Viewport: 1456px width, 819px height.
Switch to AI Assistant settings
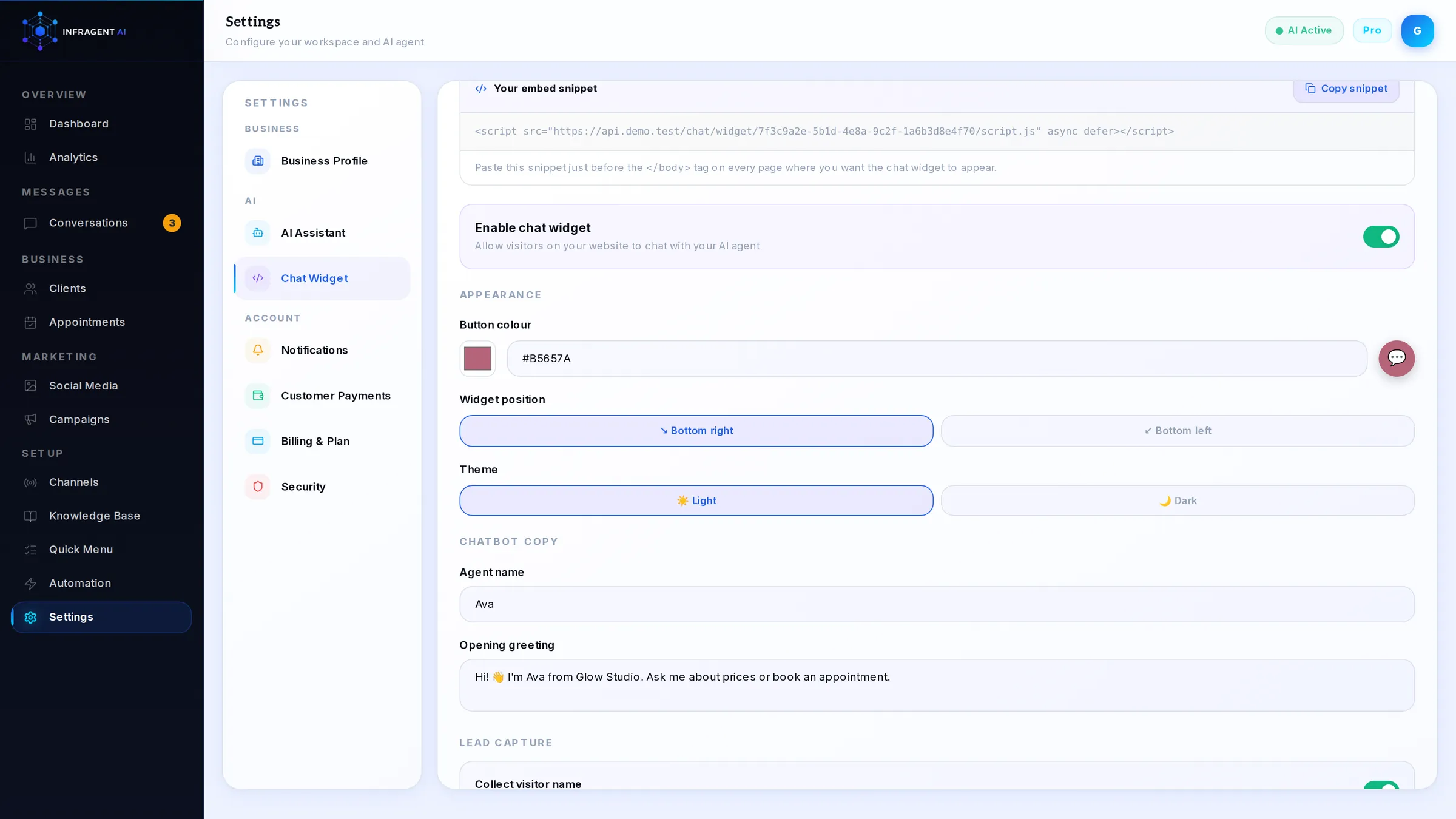click(x=322, y=233)
